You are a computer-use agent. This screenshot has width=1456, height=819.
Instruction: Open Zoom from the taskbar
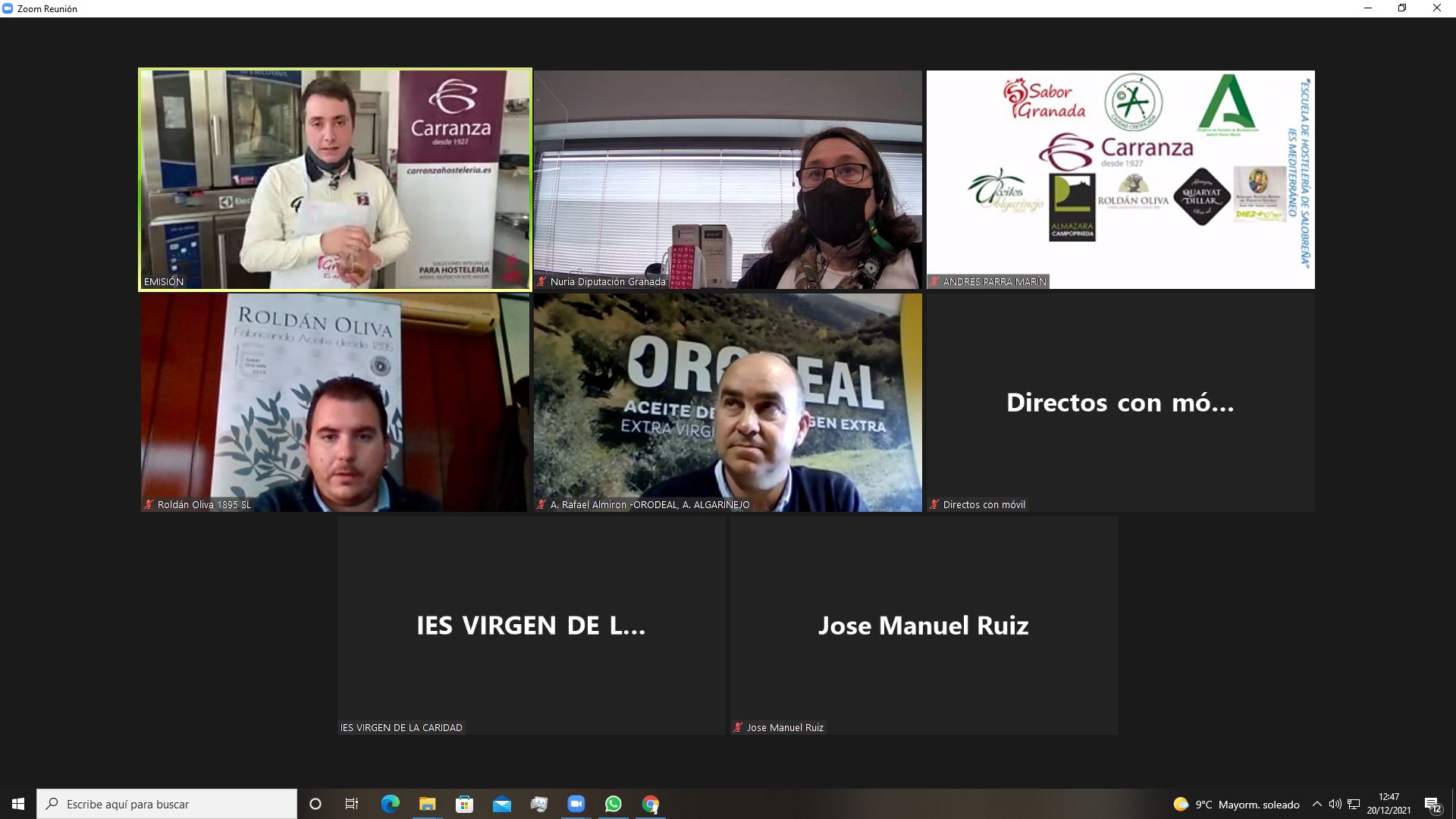pyautogui.click(x=576, y=804)
